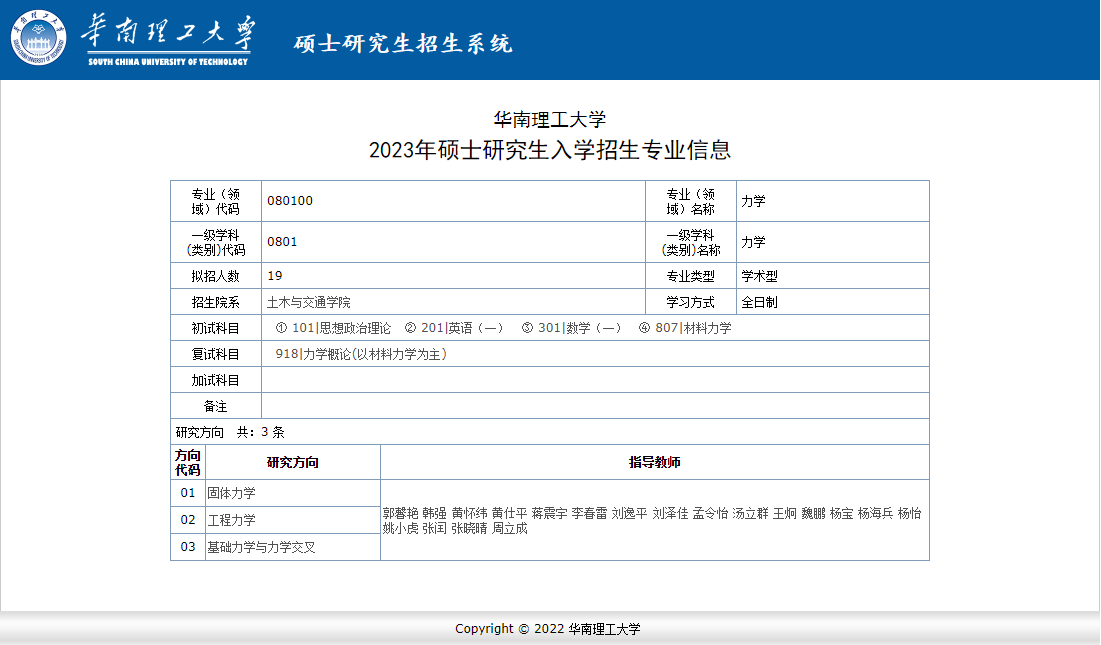Click the Copyright © 2022 华南理工大学 footer

click(x=548, y=629)
